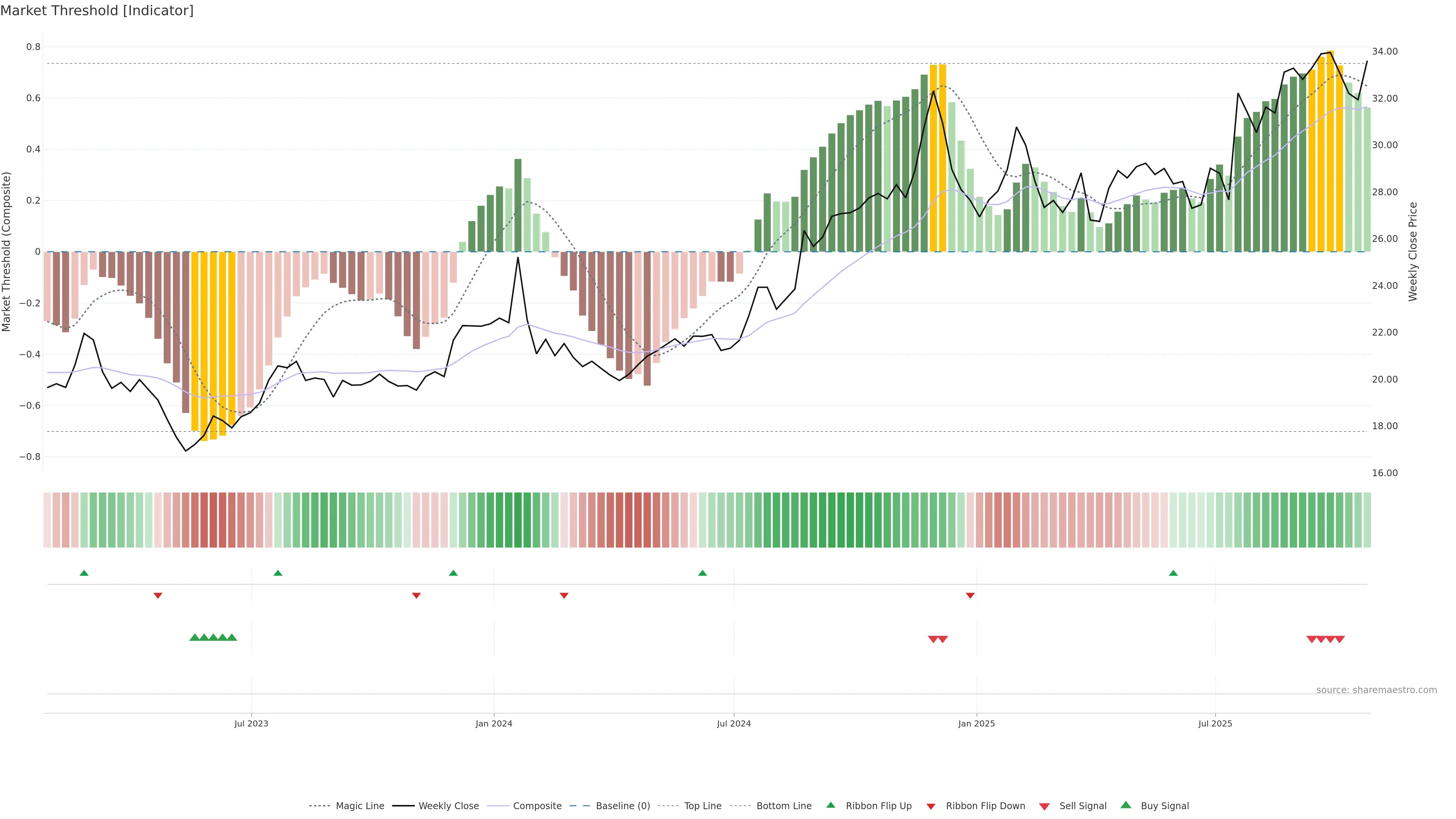Screen dimensions: 1456x819
Task: Click the leftmost green ribbon flip-up triangle
Action: [84, 573]
